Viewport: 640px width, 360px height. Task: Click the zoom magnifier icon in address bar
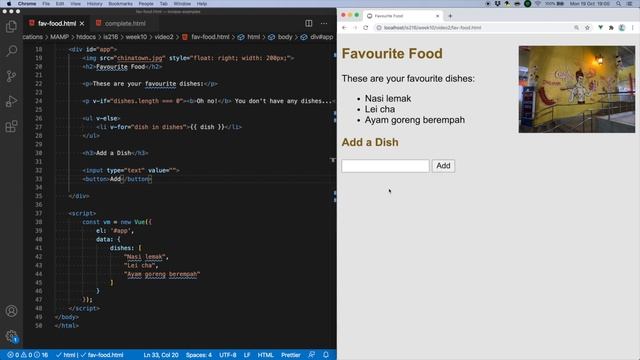tap(576, 28)
